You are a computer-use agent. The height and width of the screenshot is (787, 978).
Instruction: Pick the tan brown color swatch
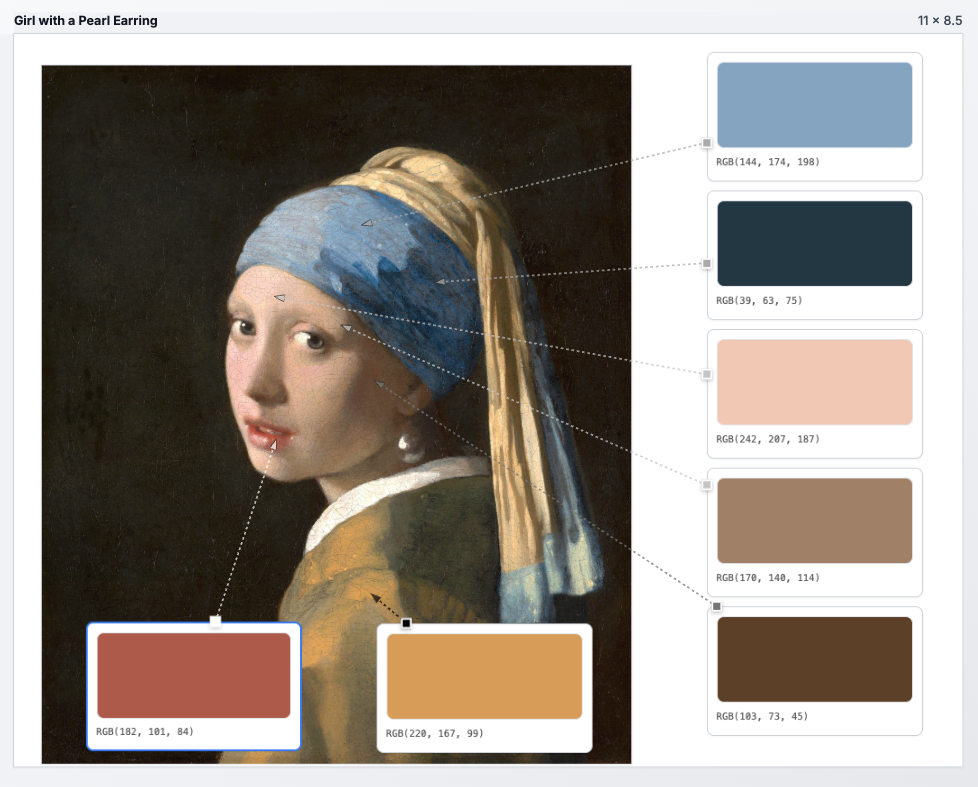click(x=814, y=520)
